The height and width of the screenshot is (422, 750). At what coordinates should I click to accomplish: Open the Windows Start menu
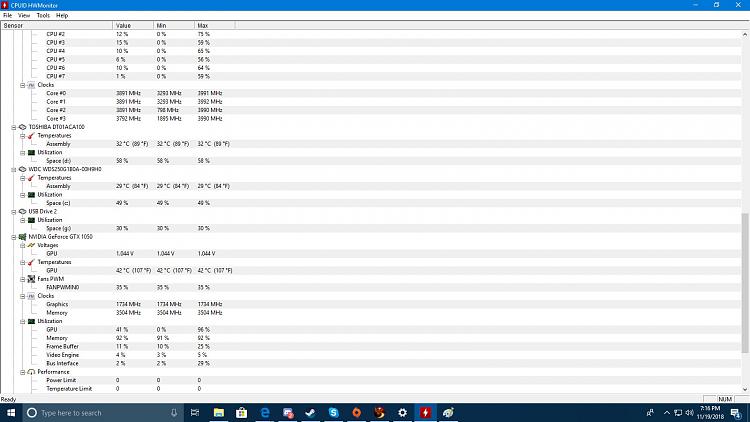point(11,412)
